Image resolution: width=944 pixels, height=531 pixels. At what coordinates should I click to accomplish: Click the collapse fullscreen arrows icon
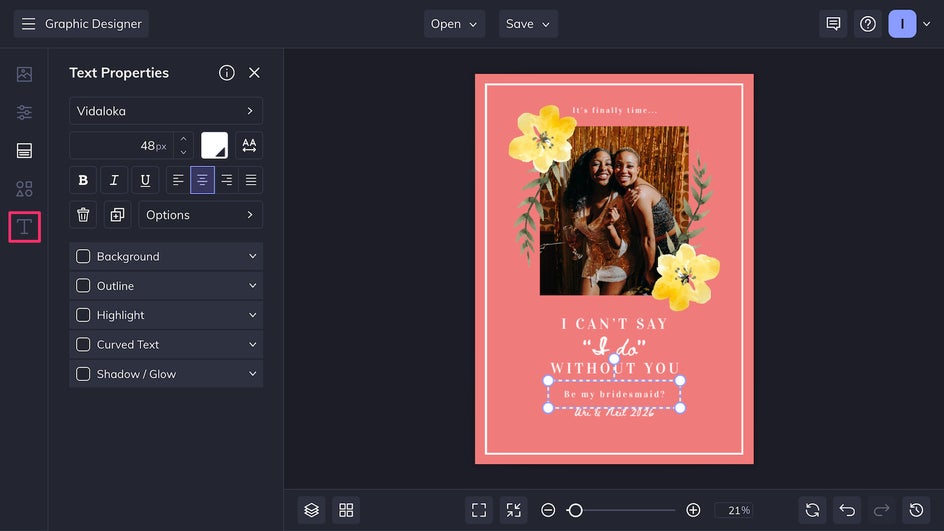tap(514, 511)
